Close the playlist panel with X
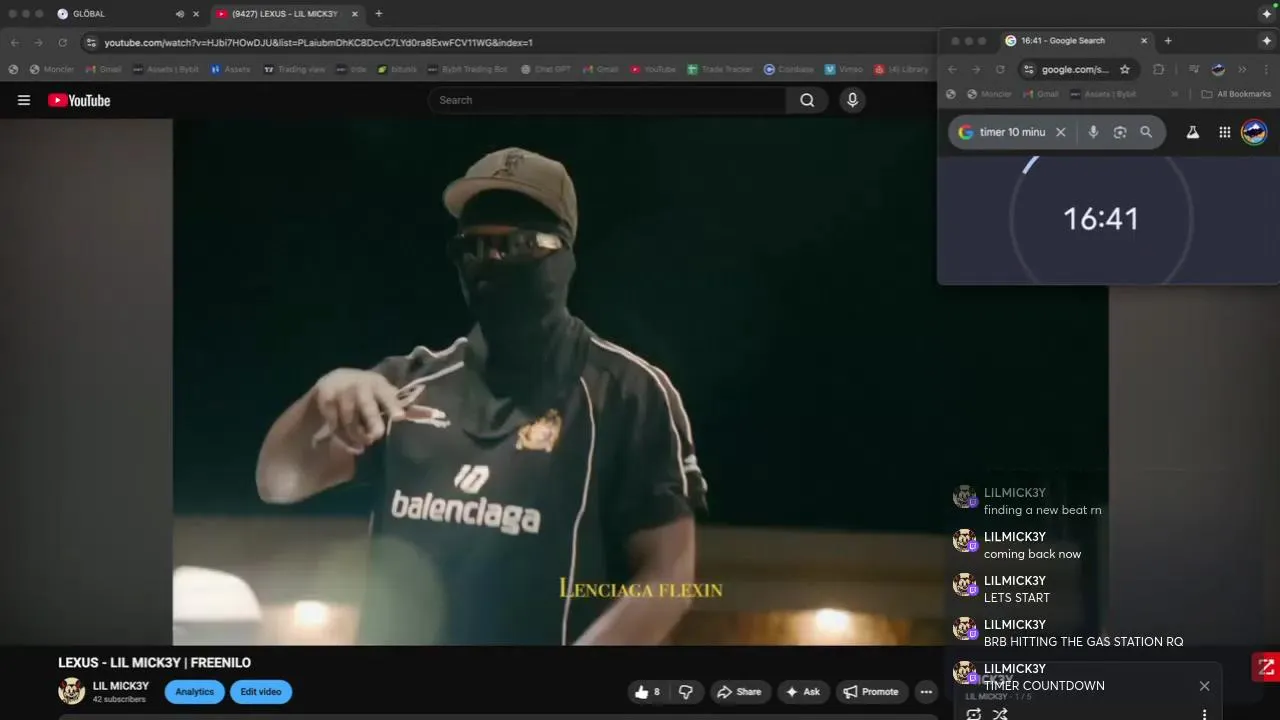 pos(1204,686)
